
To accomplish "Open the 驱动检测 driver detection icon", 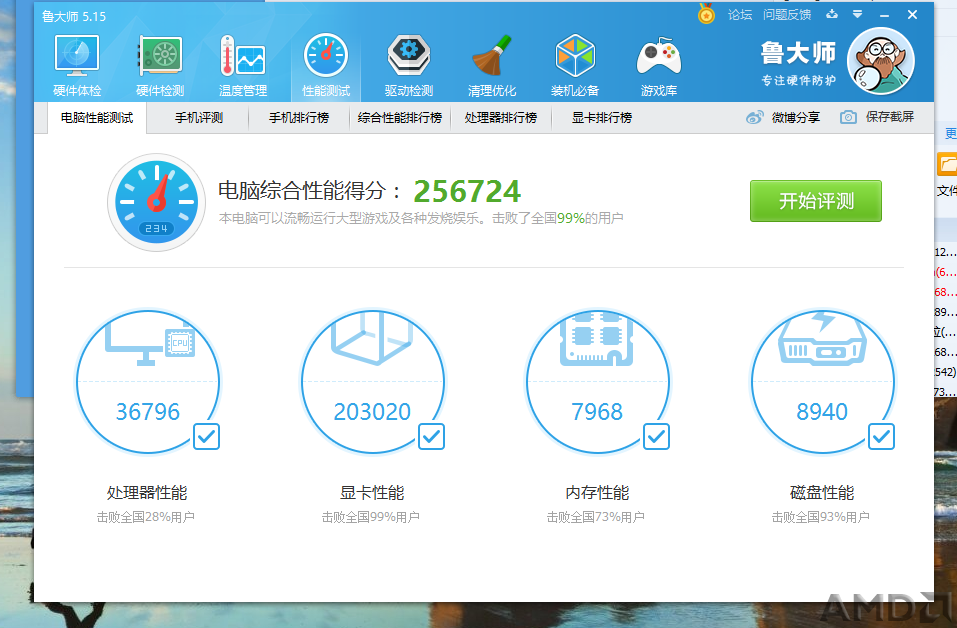I will [x=409, y=56].
